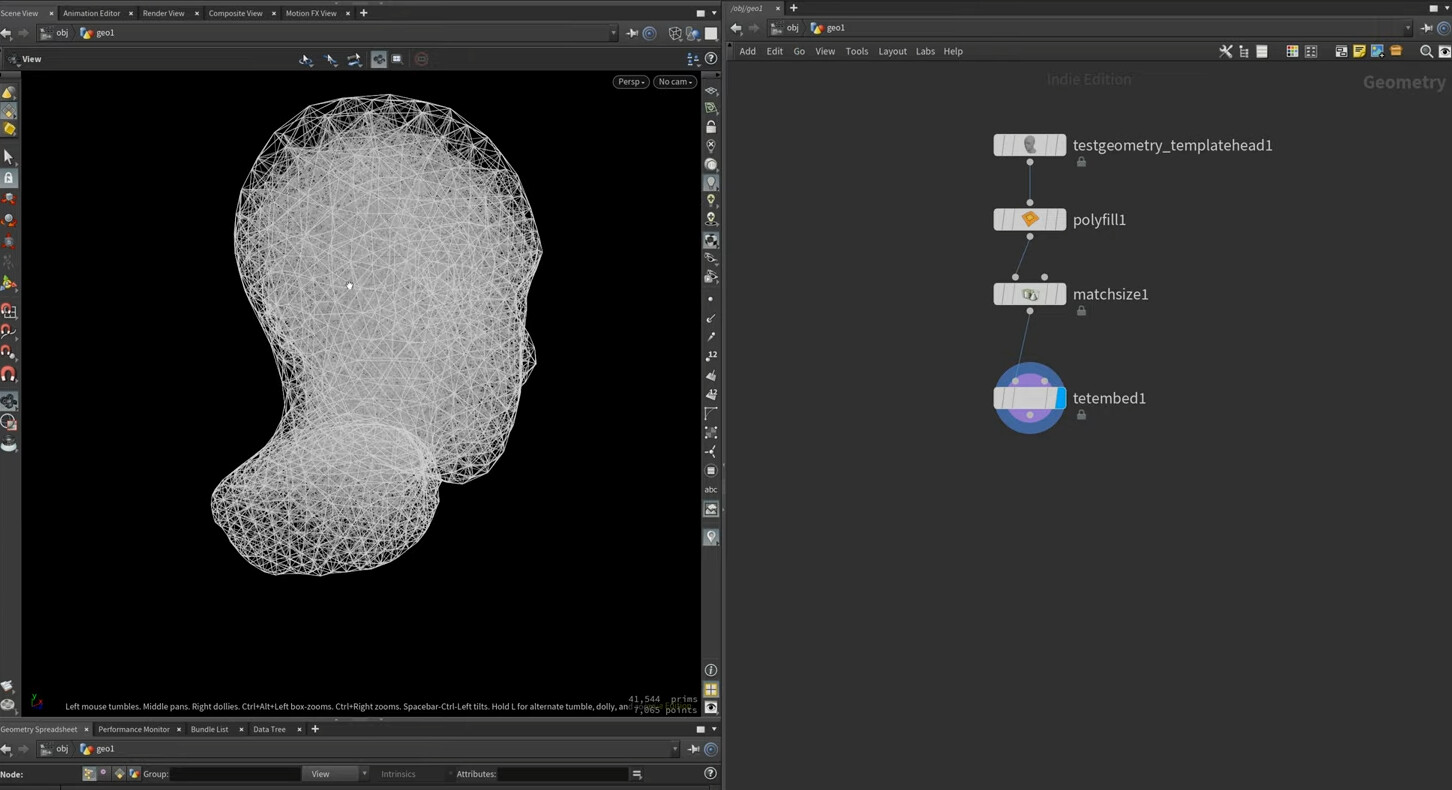Click the Group input field

pos(235,774)
